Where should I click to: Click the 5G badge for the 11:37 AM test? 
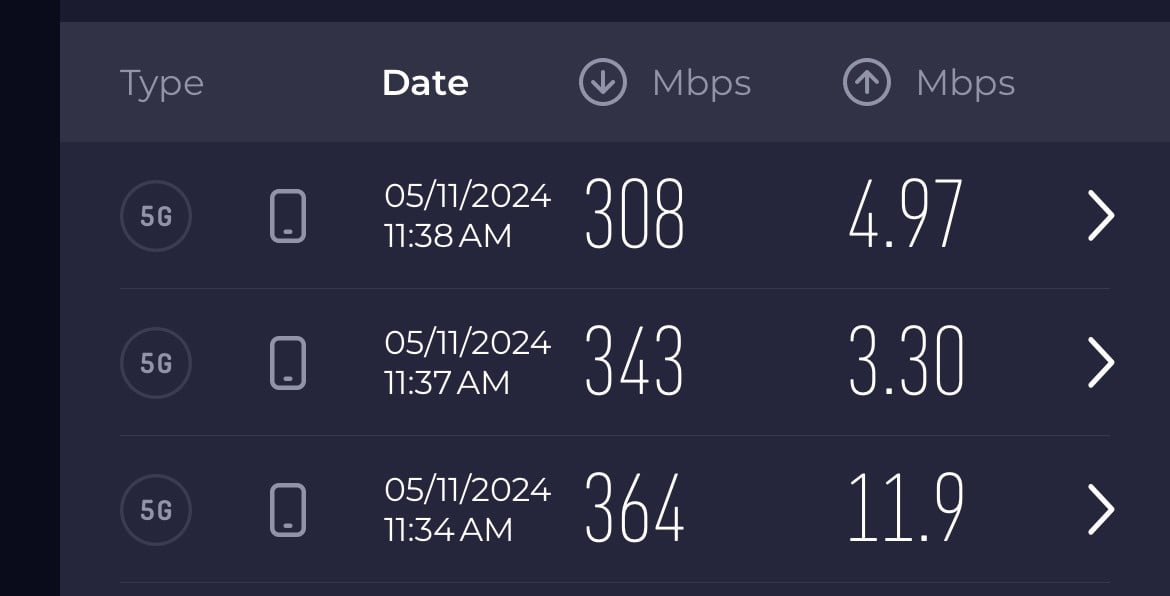tap(156, 362)
